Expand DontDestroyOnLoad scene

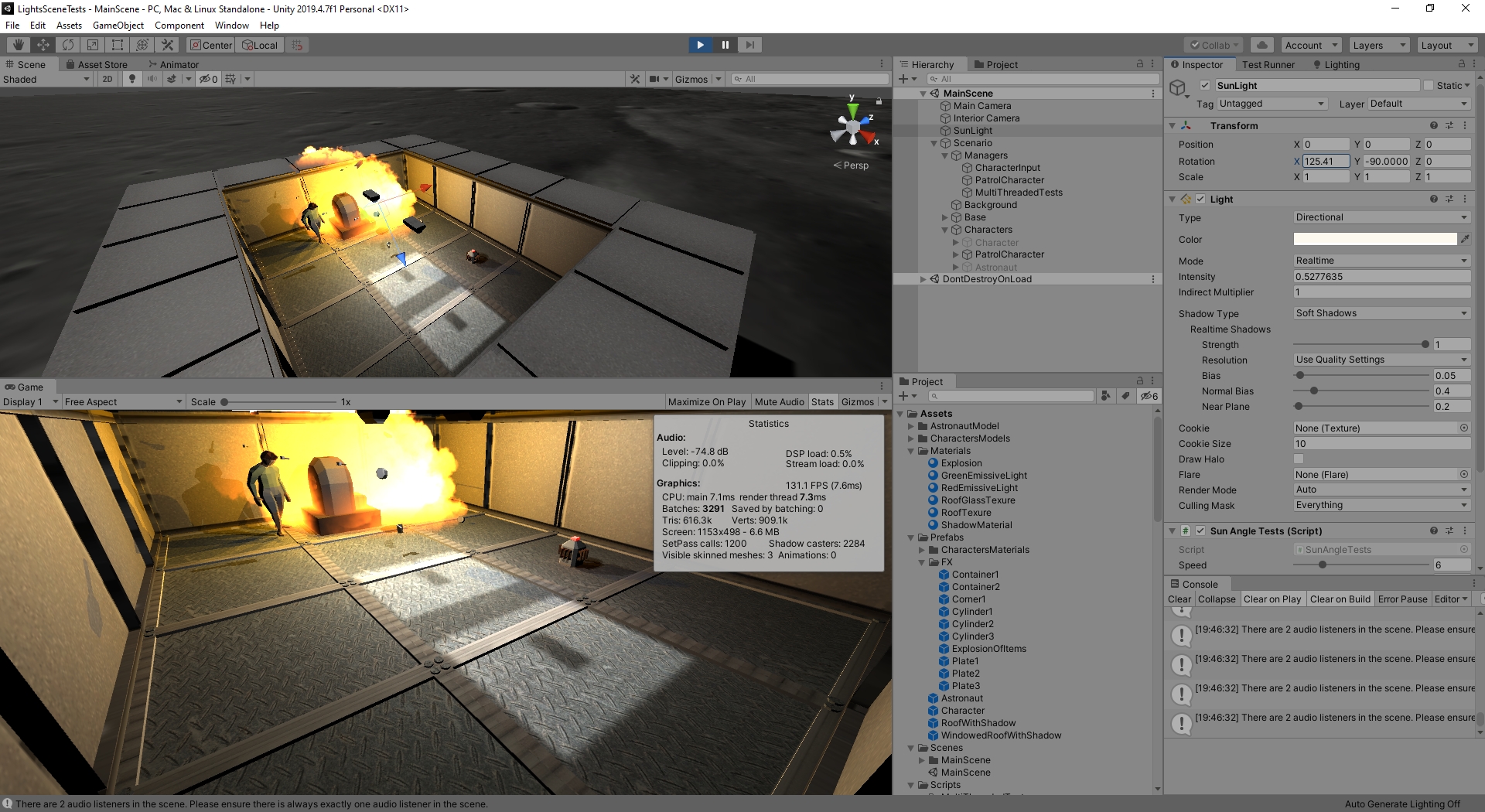pyautogui.click(x=923, y=279)
